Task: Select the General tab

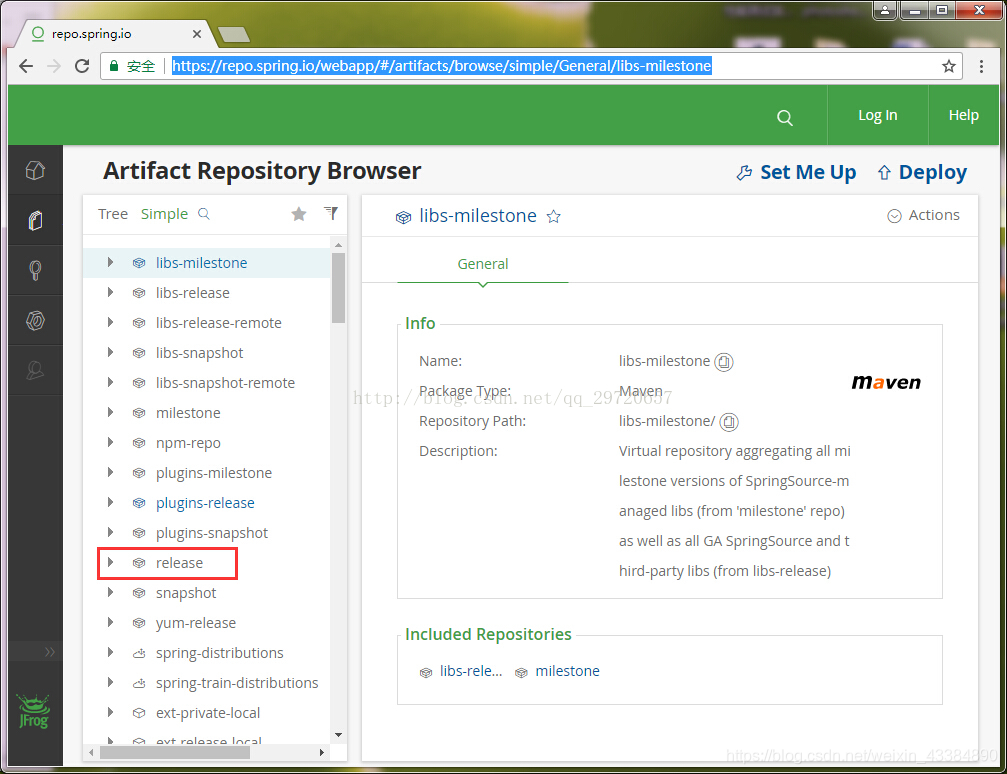Action: 482,264
